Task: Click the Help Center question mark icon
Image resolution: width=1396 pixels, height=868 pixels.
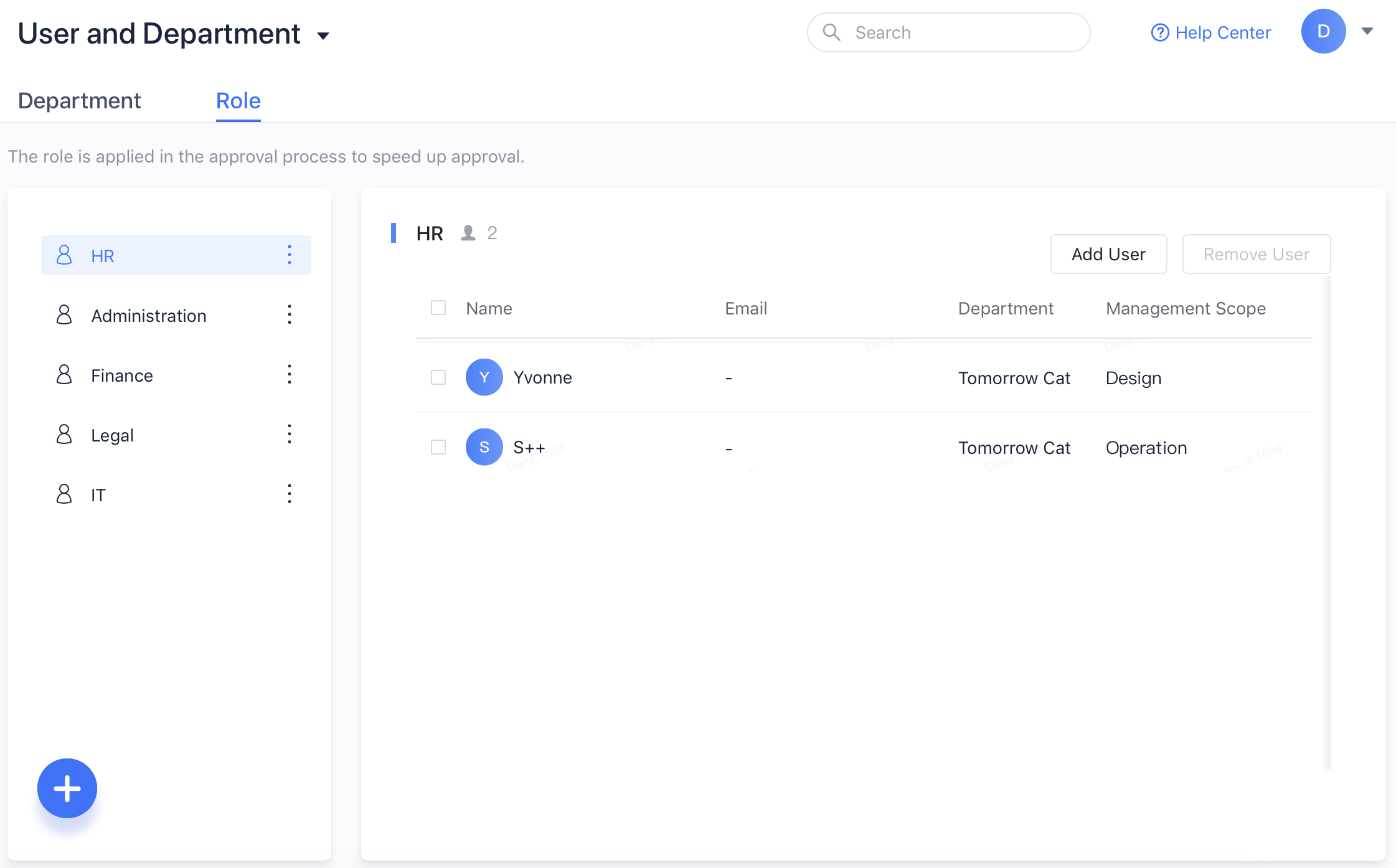Action: point(1159,32)
